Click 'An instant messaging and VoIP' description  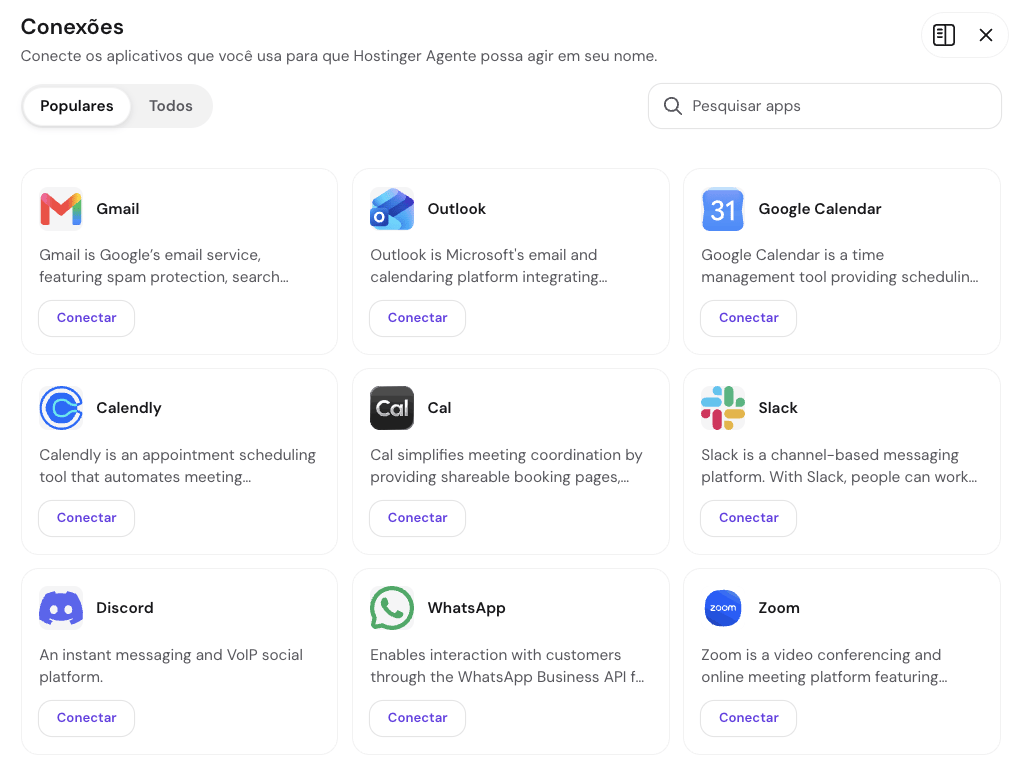coord(171,666)
